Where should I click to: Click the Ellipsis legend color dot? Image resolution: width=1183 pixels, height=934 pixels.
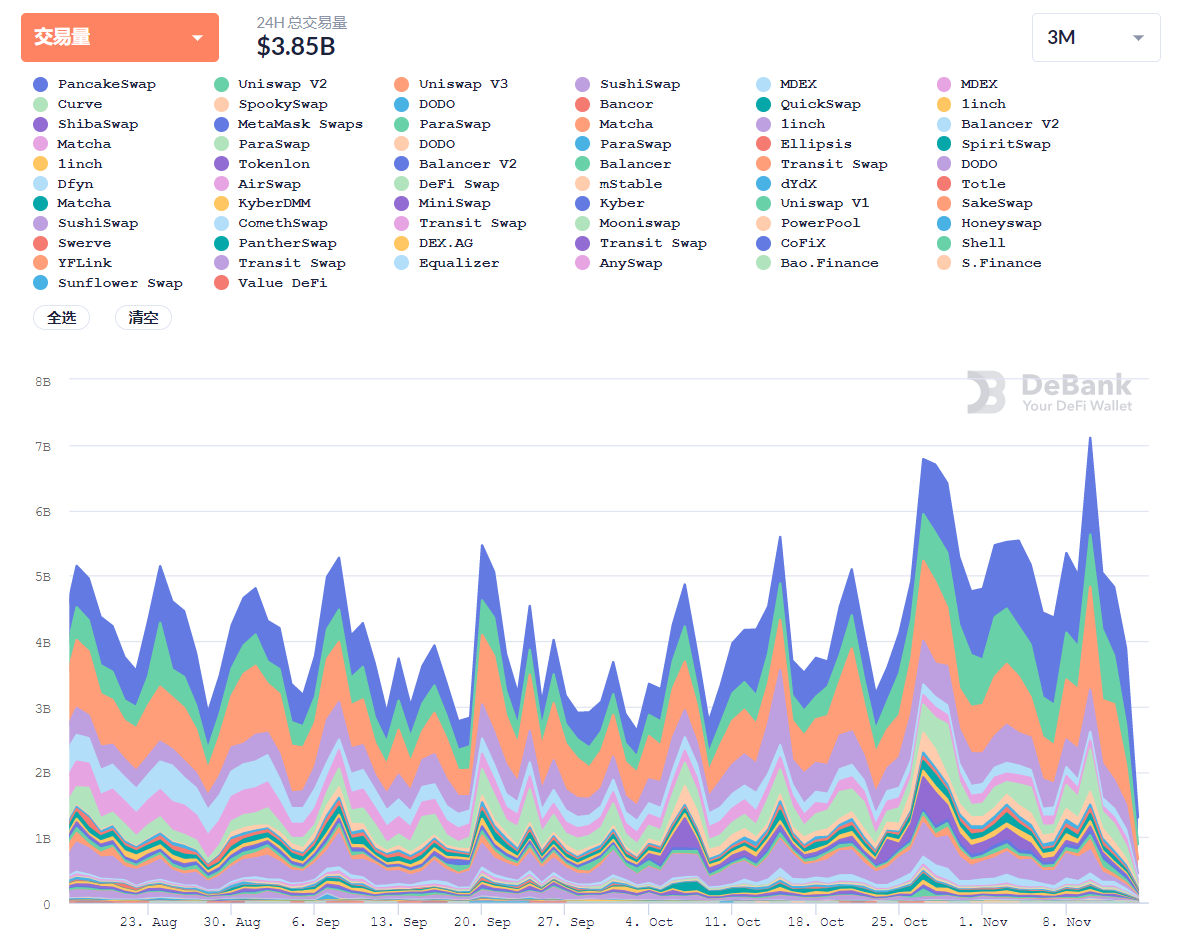point(764,144)
